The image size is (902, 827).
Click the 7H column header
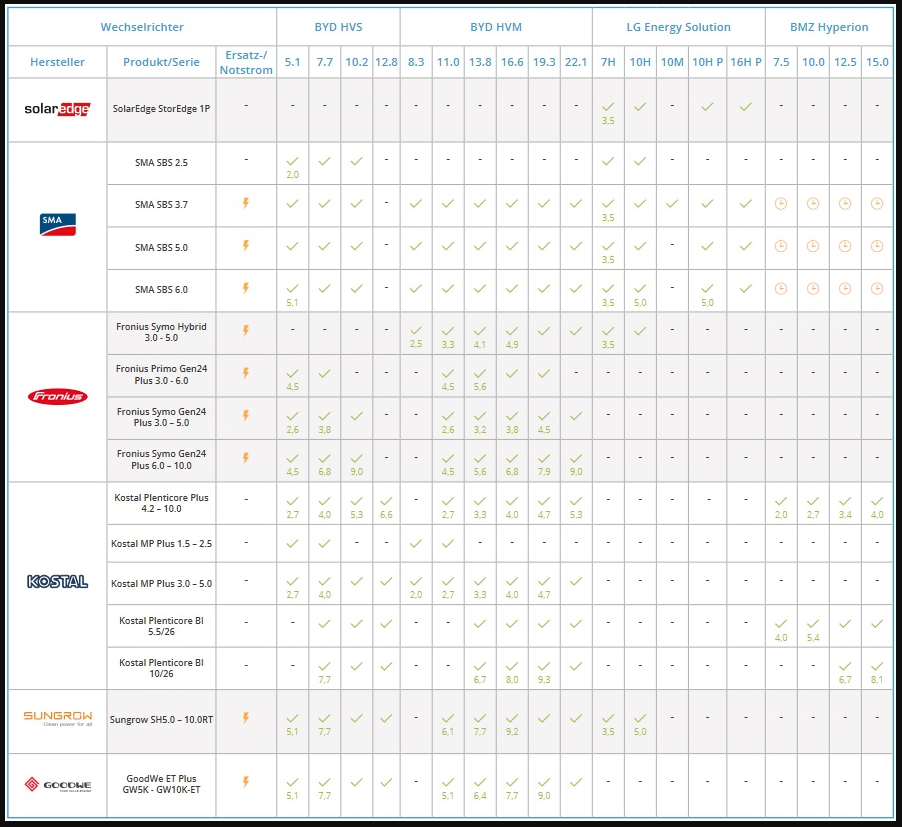608,62
